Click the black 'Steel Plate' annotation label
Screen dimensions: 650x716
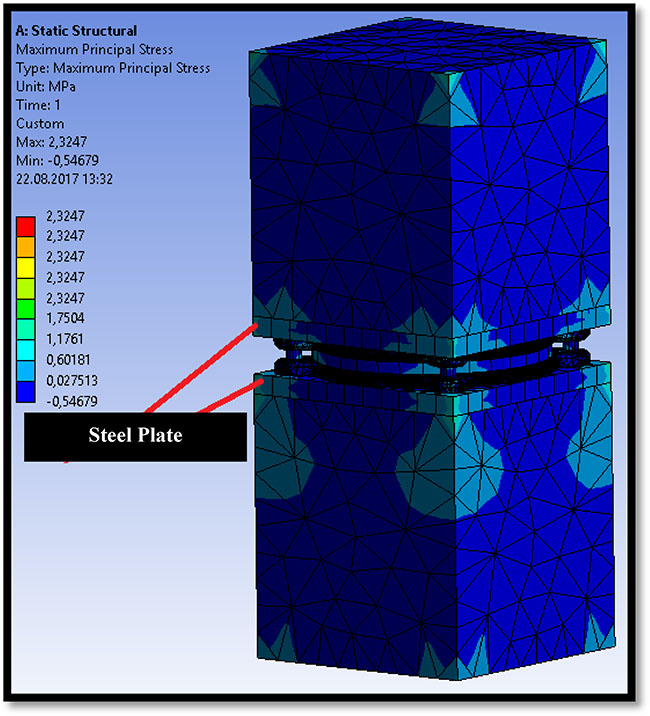tap(135, 436)
